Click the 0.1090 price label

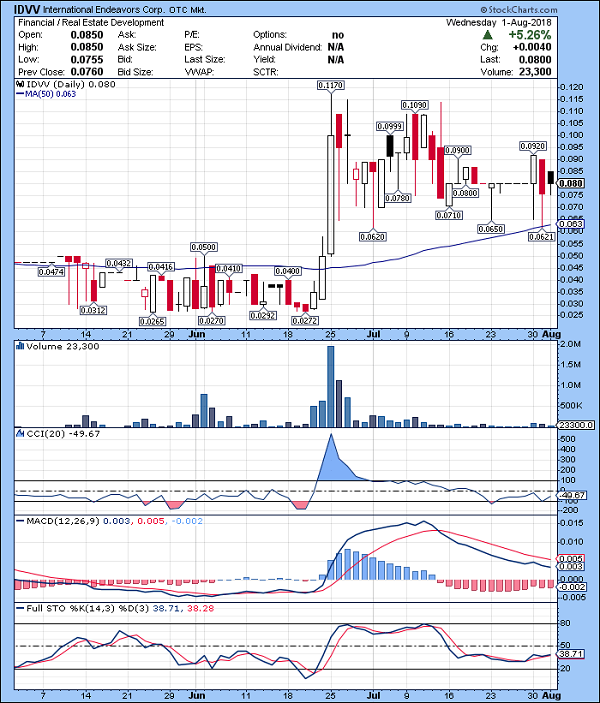coord(414,105)
